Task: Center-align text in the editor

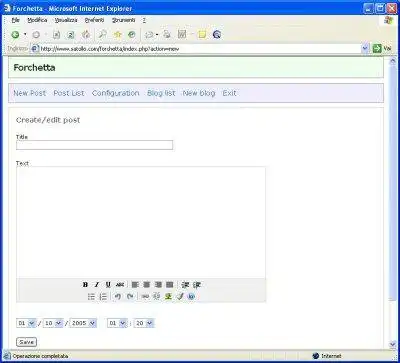Action: [x=147, y=285]
